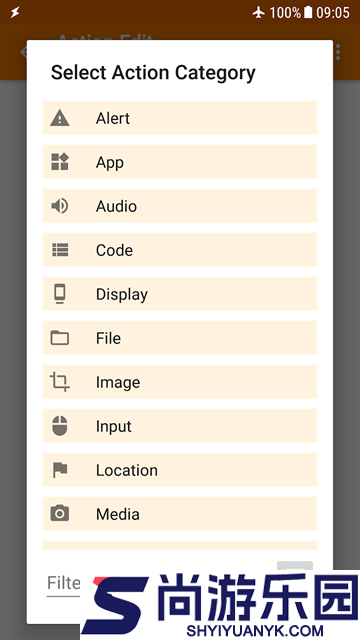The height and width of the screenshot is (640, 360).
Task: Open the Alert action category
Action: 180,118
